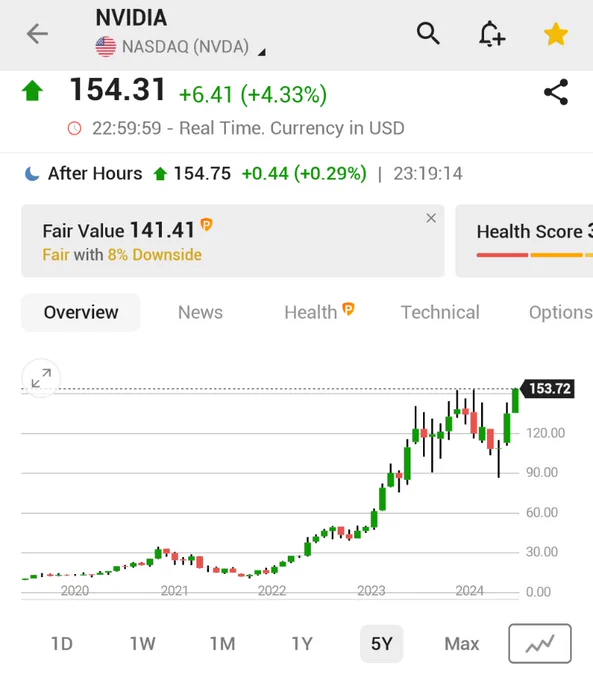This screenshot has height=680, width=593.
Task: Tap the After Hours price 154.75
Action: click(x=202, y=173)
